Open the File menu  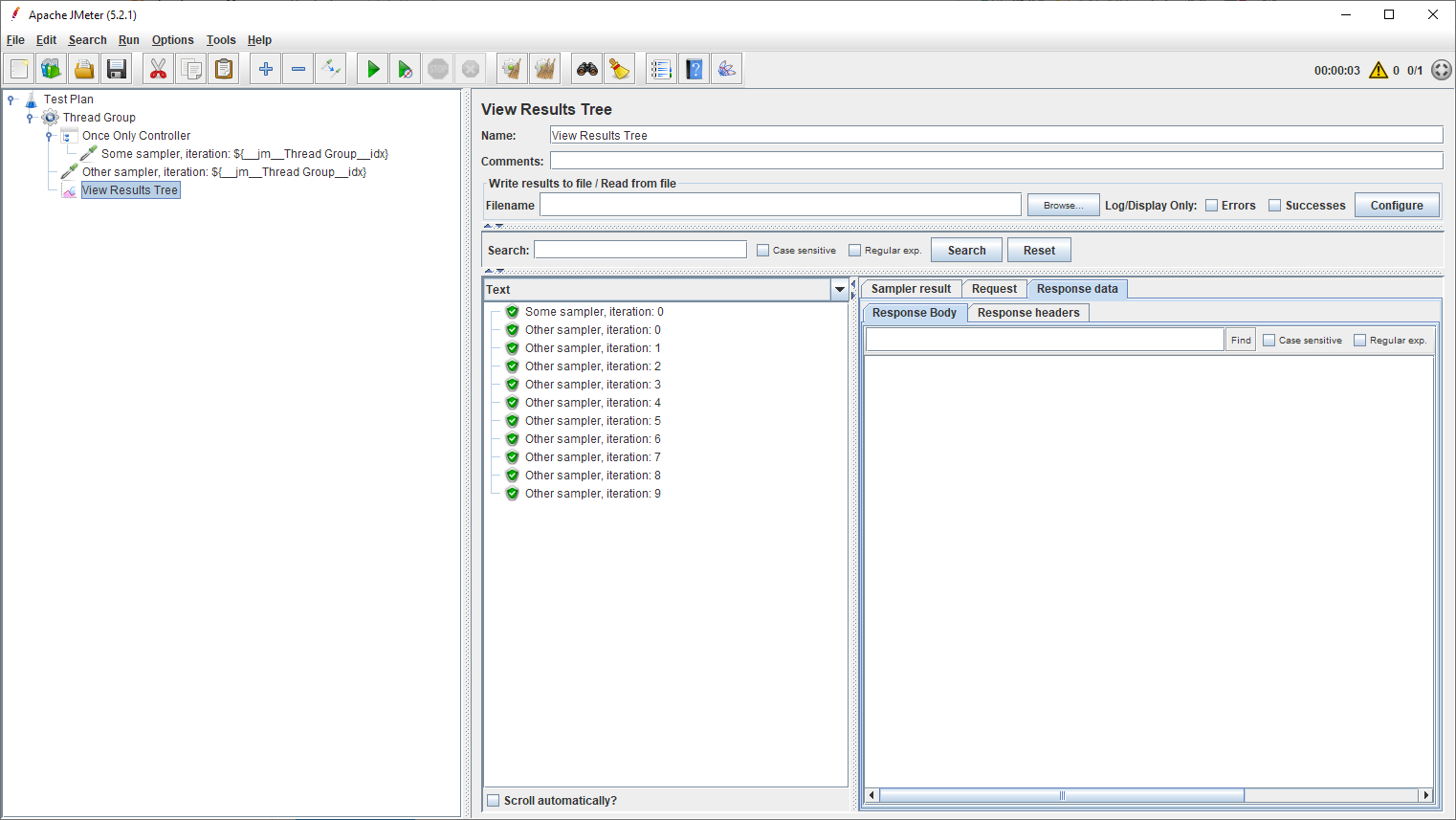point(15,40)
